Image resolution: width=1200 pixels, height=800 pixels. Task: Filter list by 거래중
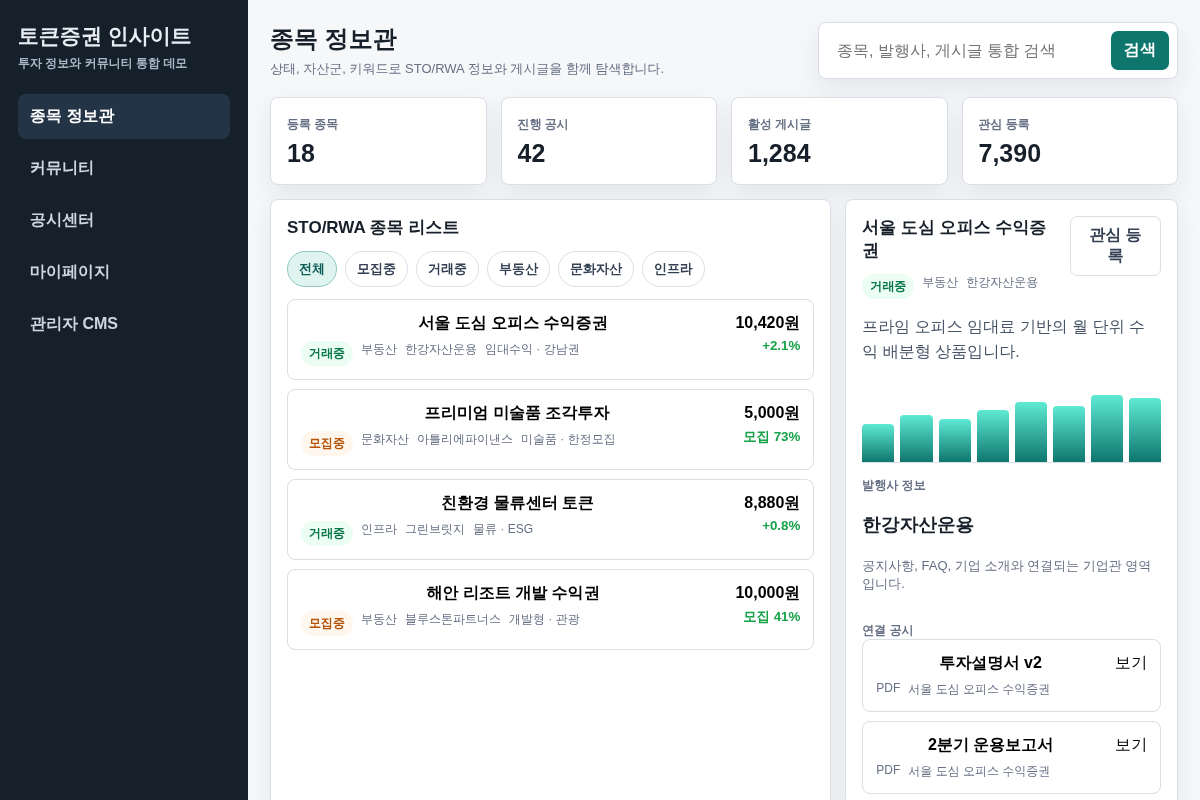(447, 269)
